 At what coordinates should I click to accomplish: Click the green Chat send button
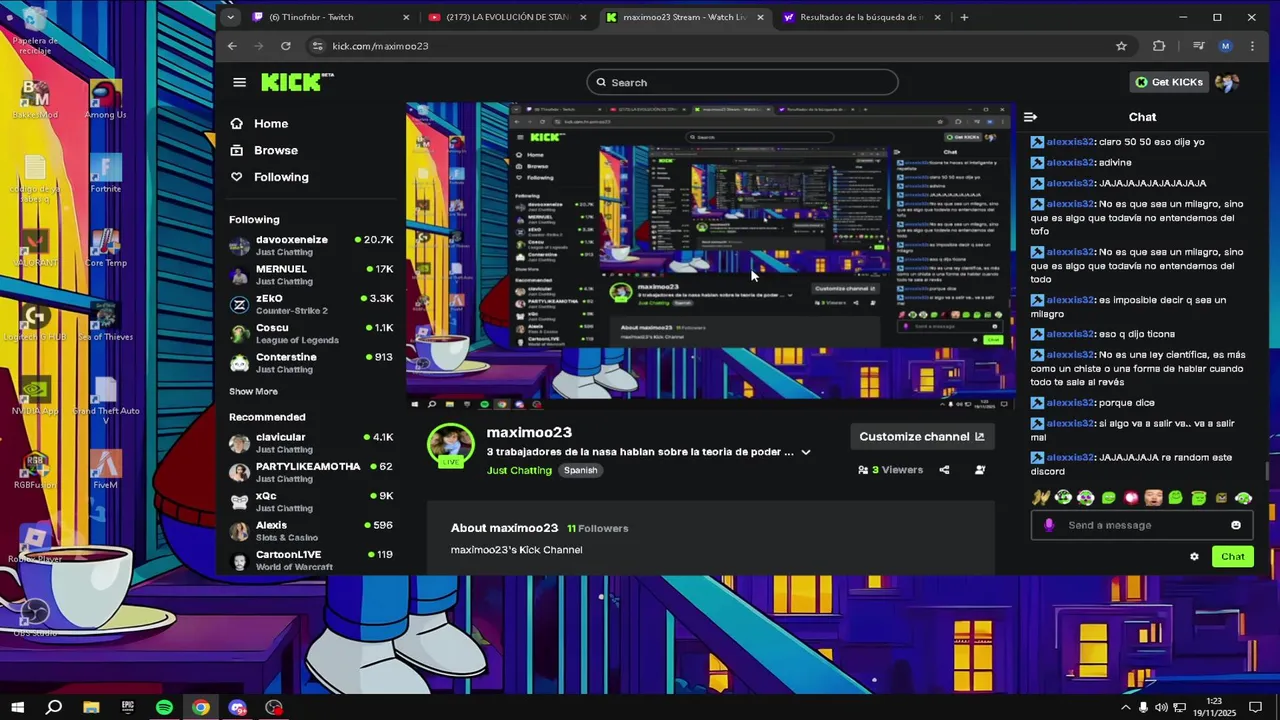(1232, 557)
